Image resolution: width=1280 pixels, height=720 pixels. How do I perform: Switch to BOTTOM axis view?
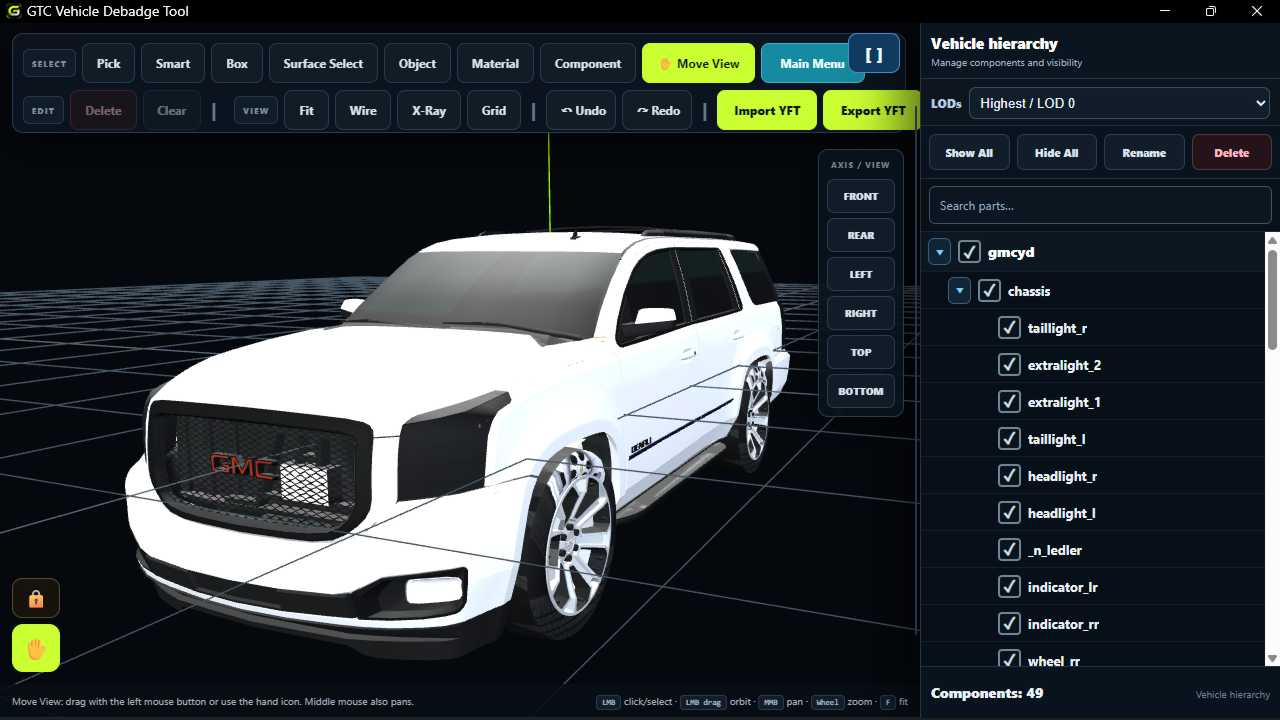860,391
